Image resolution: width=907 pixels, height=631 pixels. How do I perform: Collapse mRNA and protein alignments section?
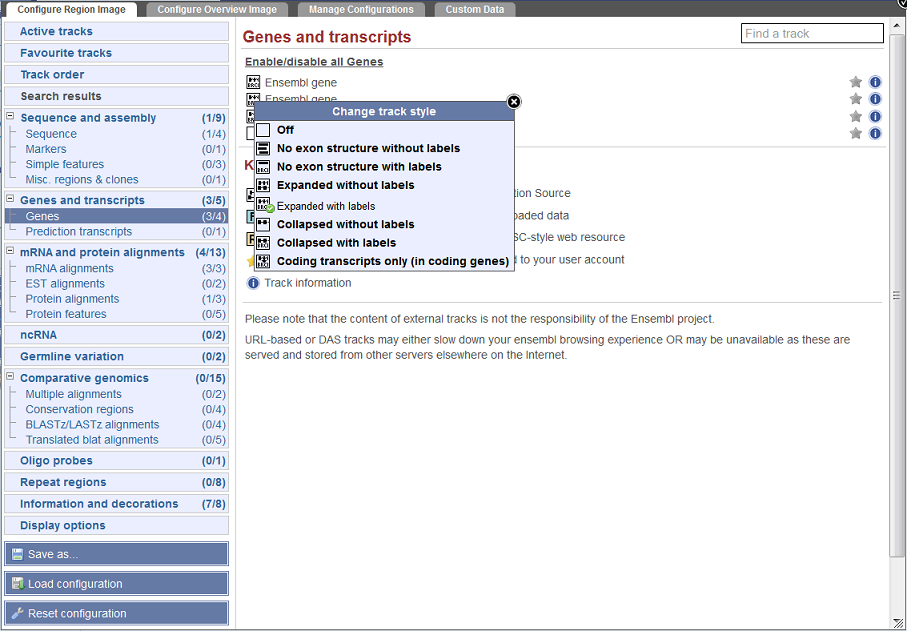click(x=10, y=252)
